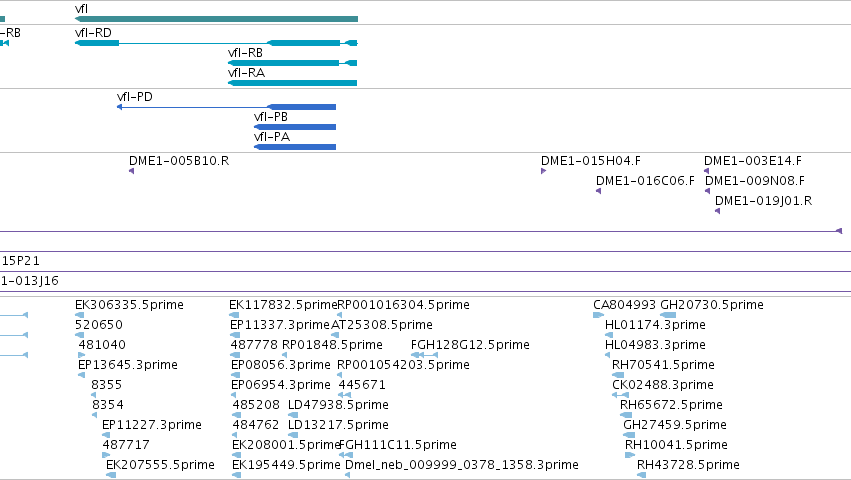Click the vfl-PD protein feature label

pyautogui.click(x=135, y=97)
